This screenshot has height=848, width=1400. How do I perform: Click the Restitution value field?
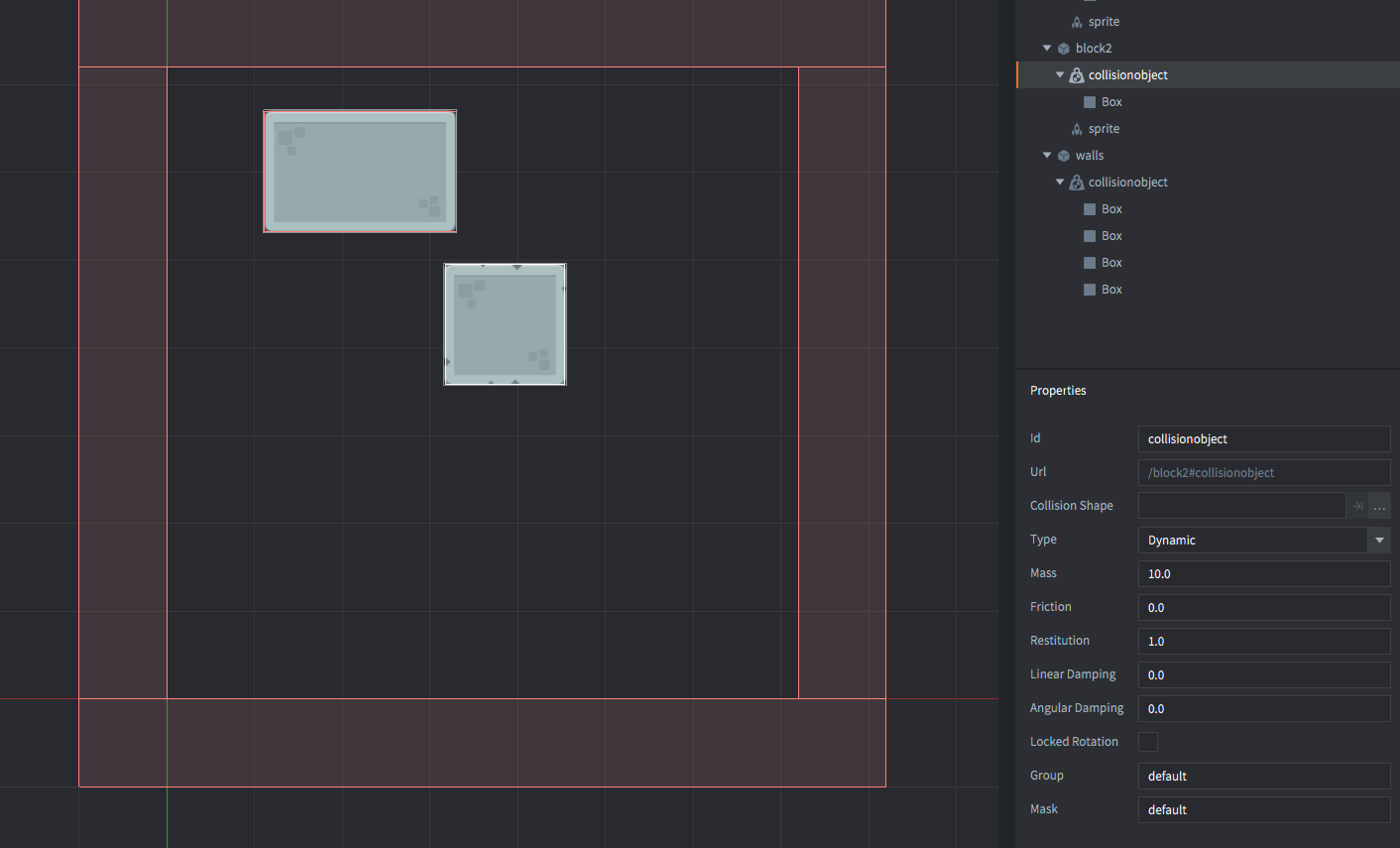[1264, 641]
